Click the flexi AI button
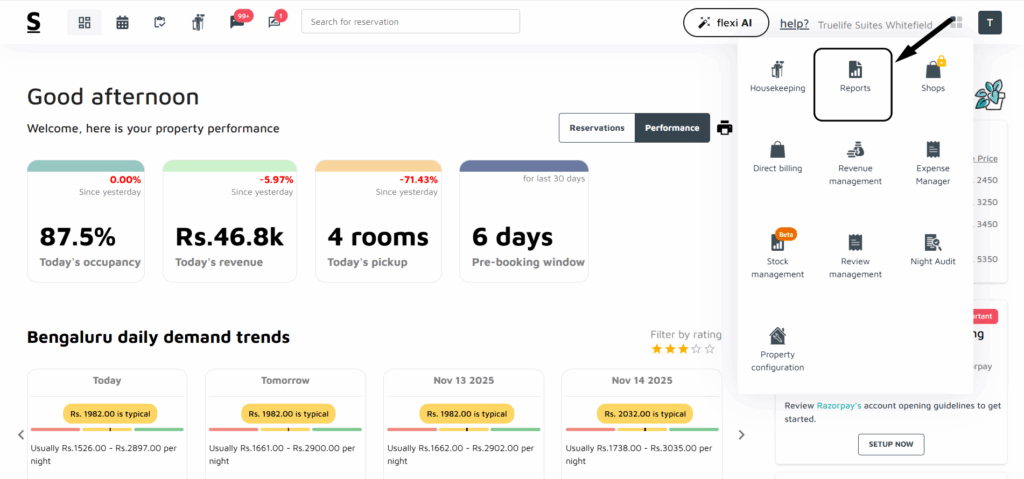1024x479 pixels. (x=725, y=22)
